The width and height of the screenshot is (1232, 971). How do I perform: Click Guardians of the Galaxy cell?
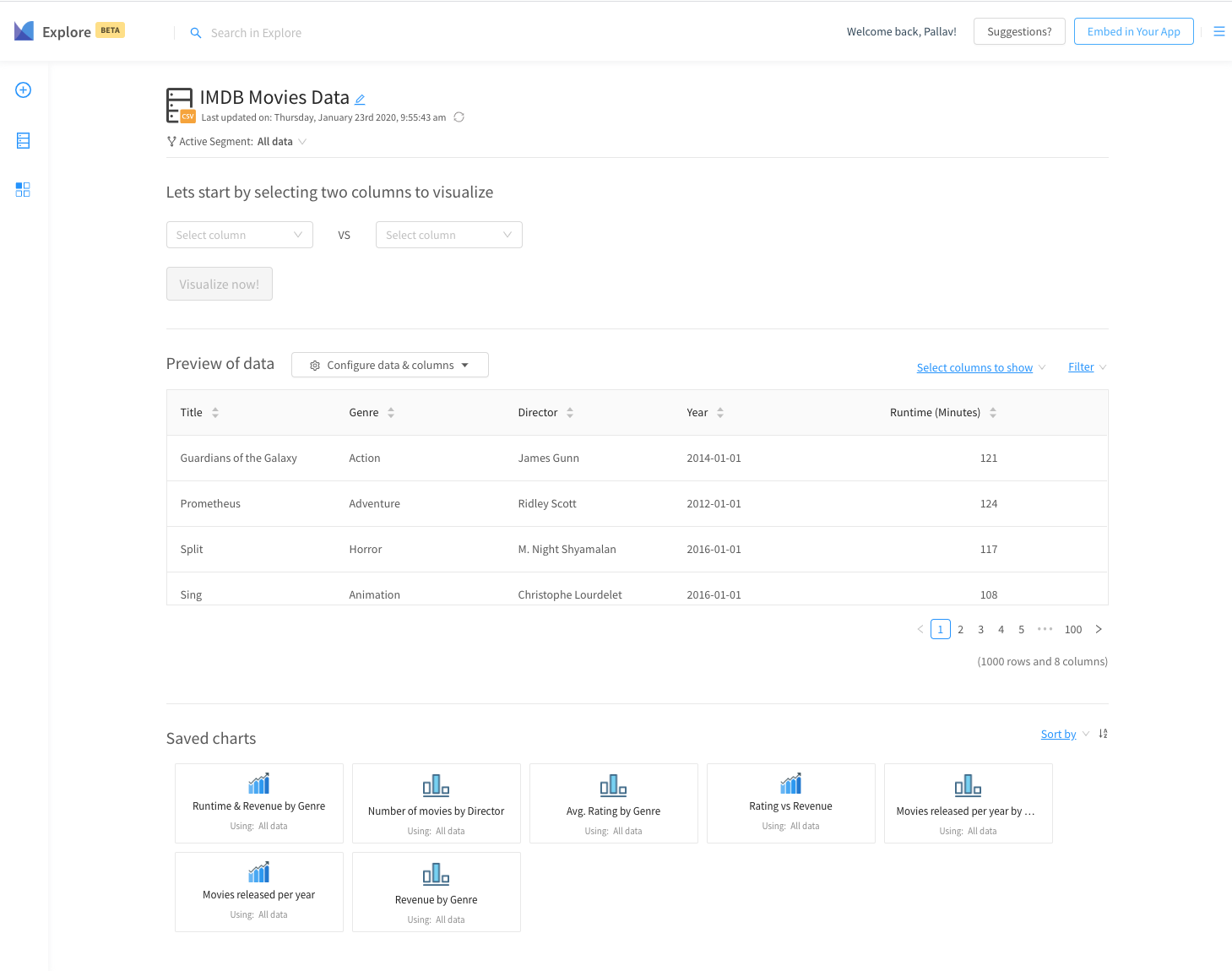tap(239, 458)
